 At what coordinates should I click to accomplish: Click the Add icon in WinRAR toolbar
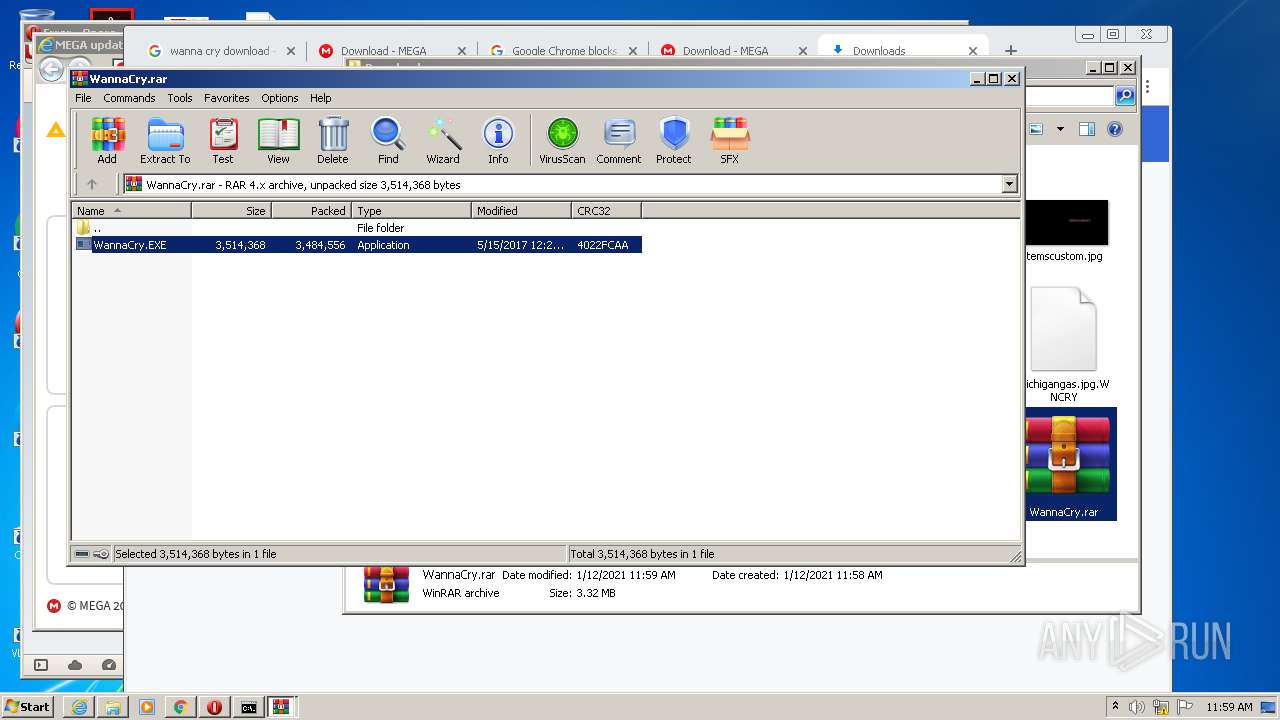107,141
